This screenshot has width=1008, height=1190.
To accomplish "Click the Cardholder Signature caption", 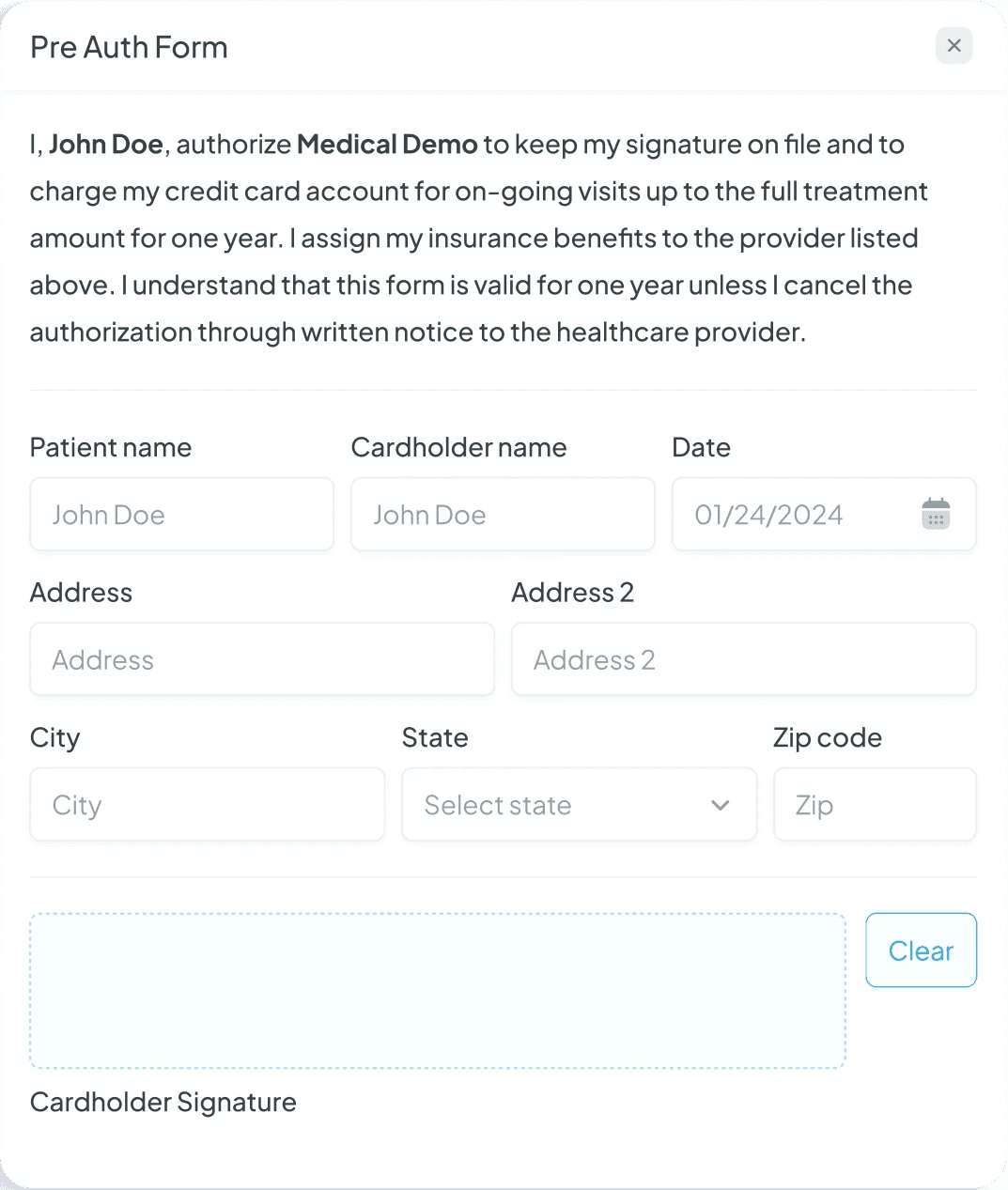I will pyautogui.click(x=163, y=1103).
